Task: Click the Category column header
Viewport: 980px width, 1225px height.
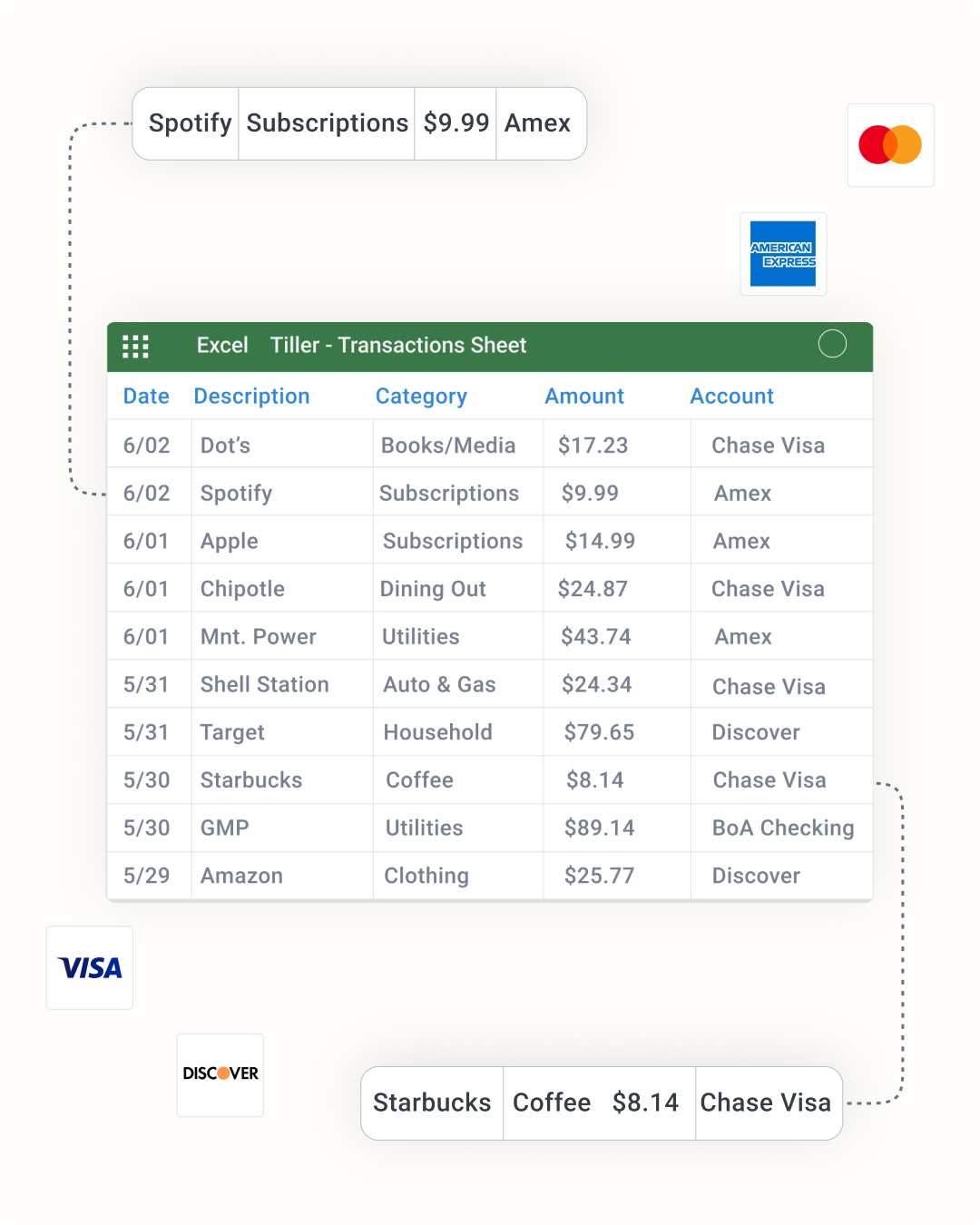Action: tap(421, 397)
